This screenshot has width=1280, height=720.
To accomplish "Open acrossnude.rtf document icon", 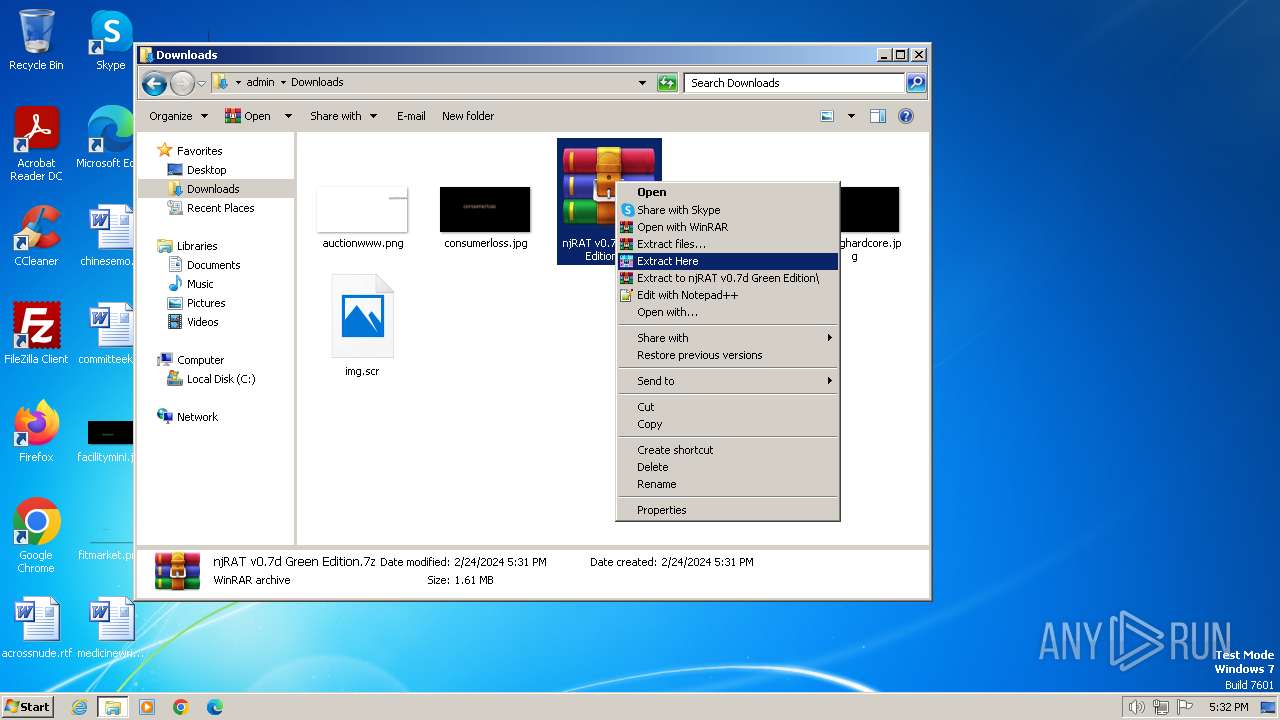I will tap(36, 628).
